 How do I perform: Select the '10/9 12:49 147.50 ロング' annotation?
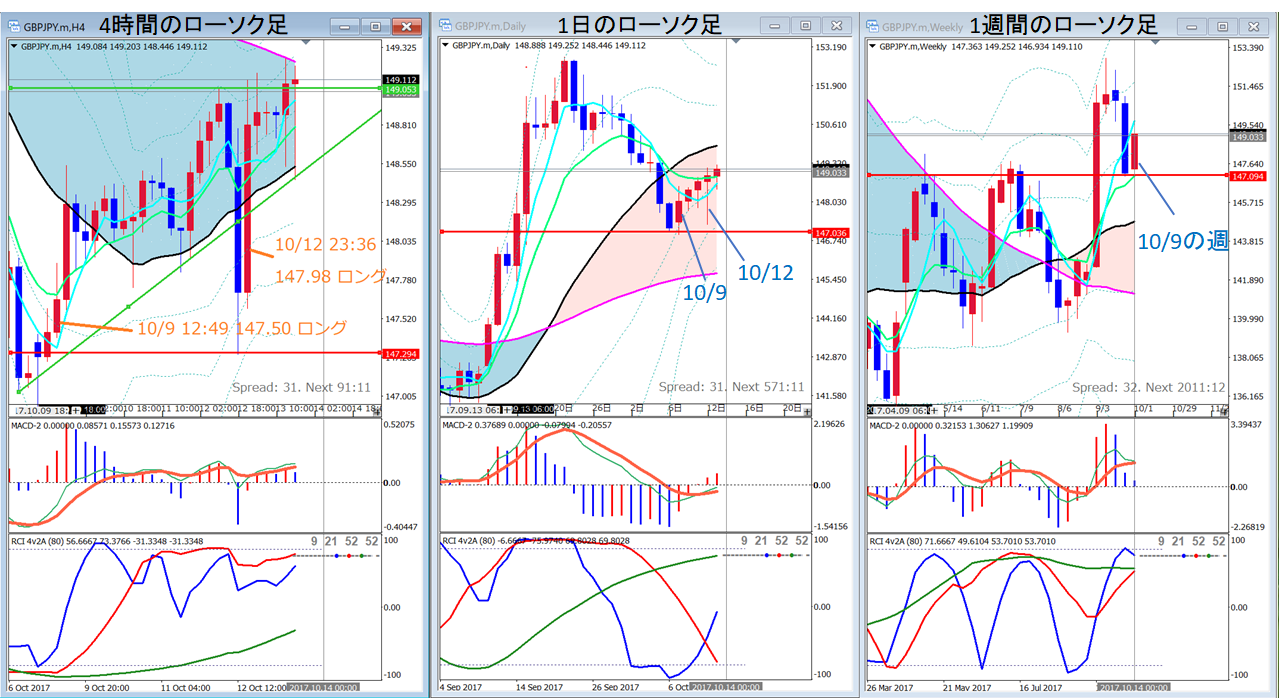click(241, 327)
